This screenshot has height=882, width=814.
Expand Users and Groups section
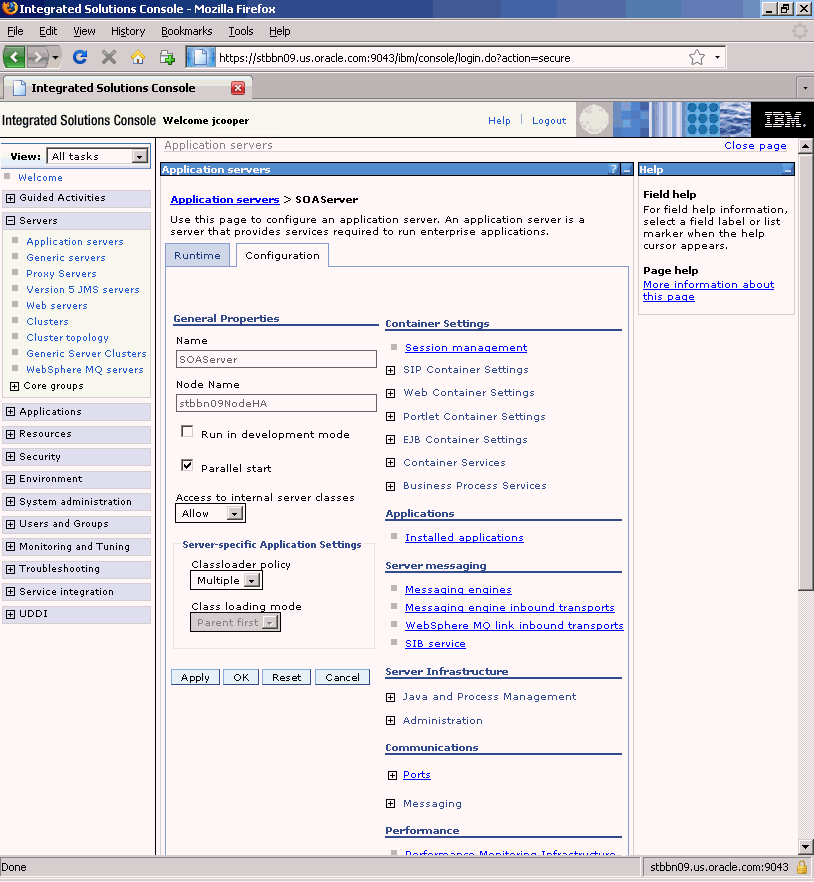10,524
